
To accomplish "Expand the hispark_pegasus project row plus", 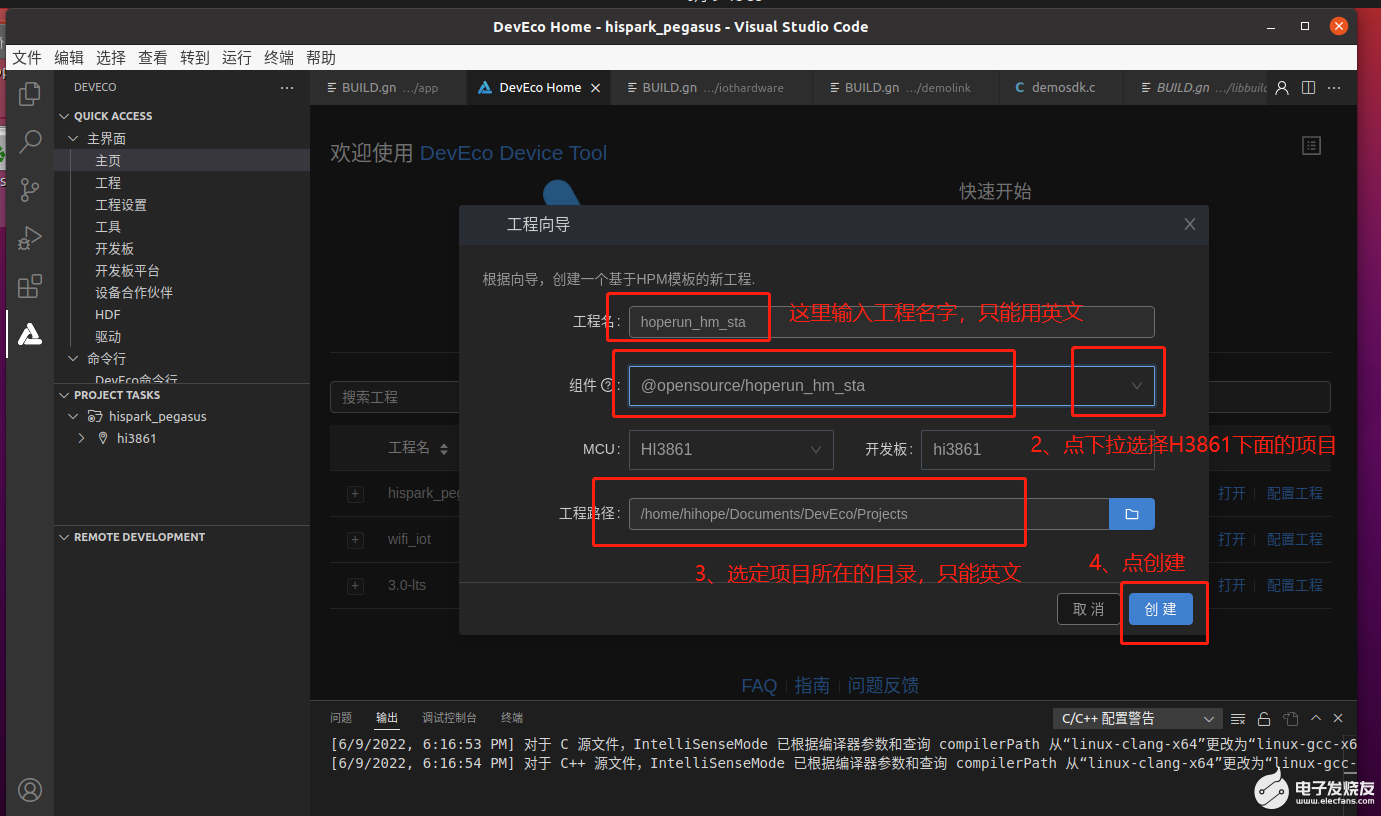I will click(355, 494).
